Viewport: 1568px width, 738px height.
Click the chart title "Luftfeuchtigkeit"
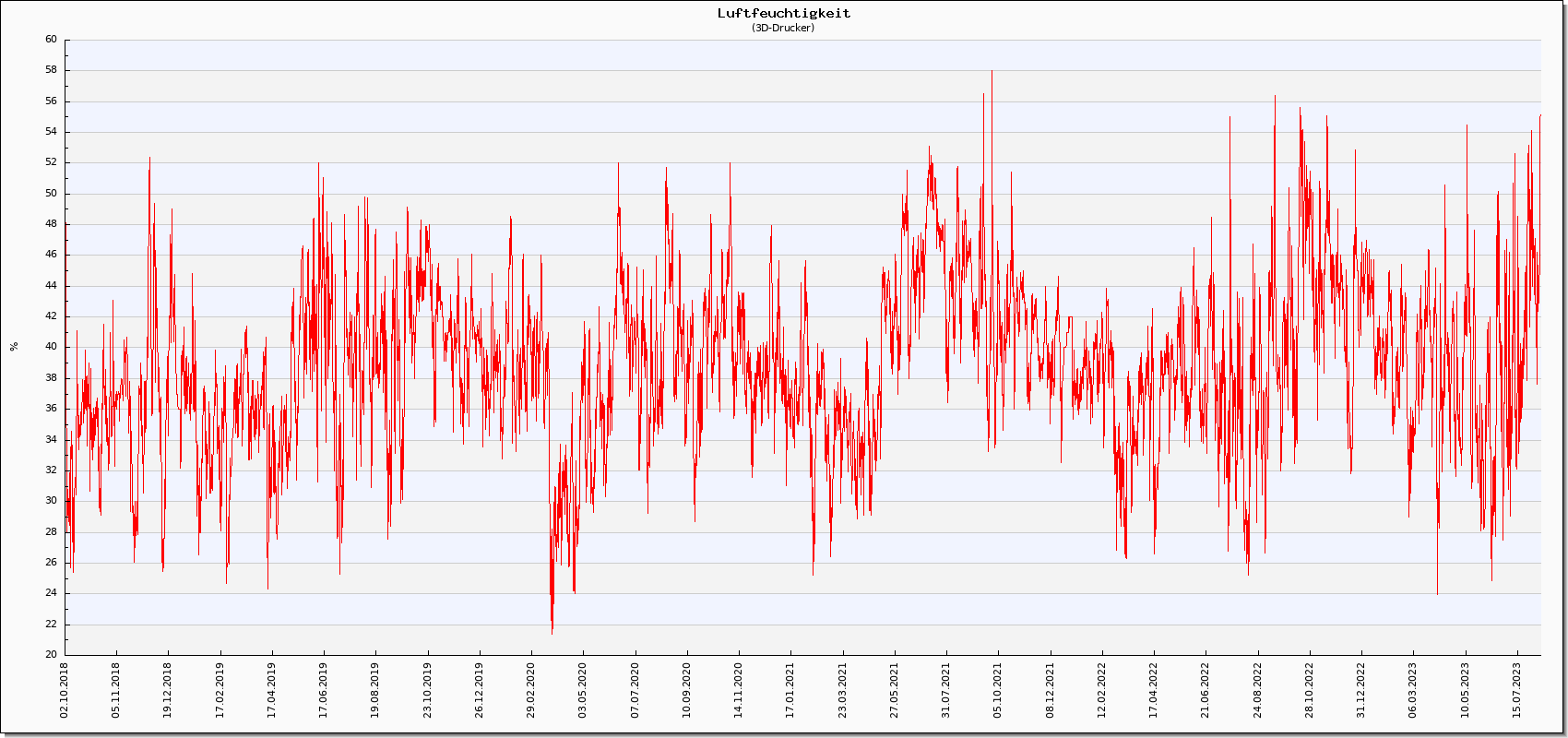click(x=784, y=13)
